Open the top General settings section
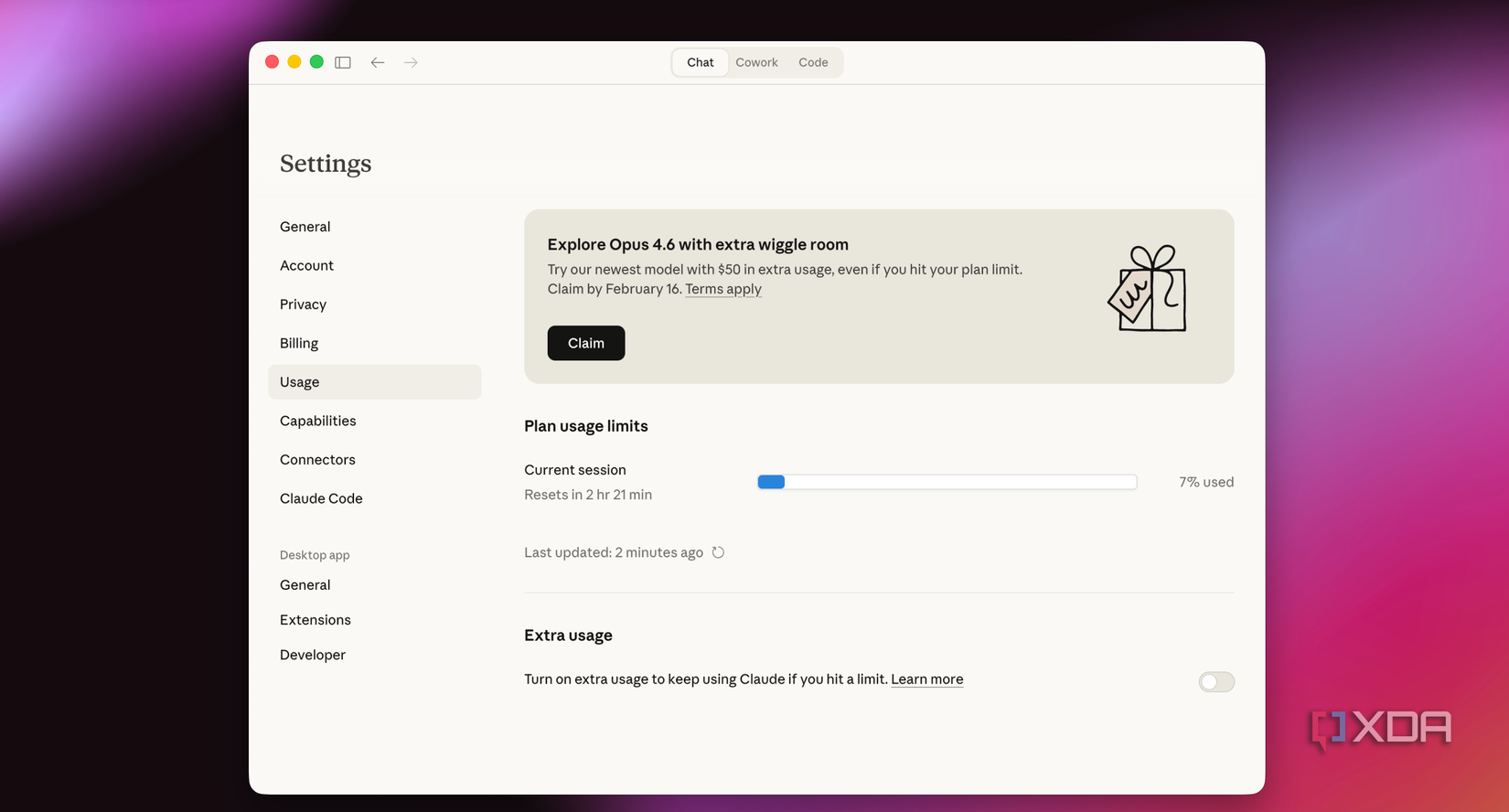1509x812 pixels. click(x=375, y=227)
